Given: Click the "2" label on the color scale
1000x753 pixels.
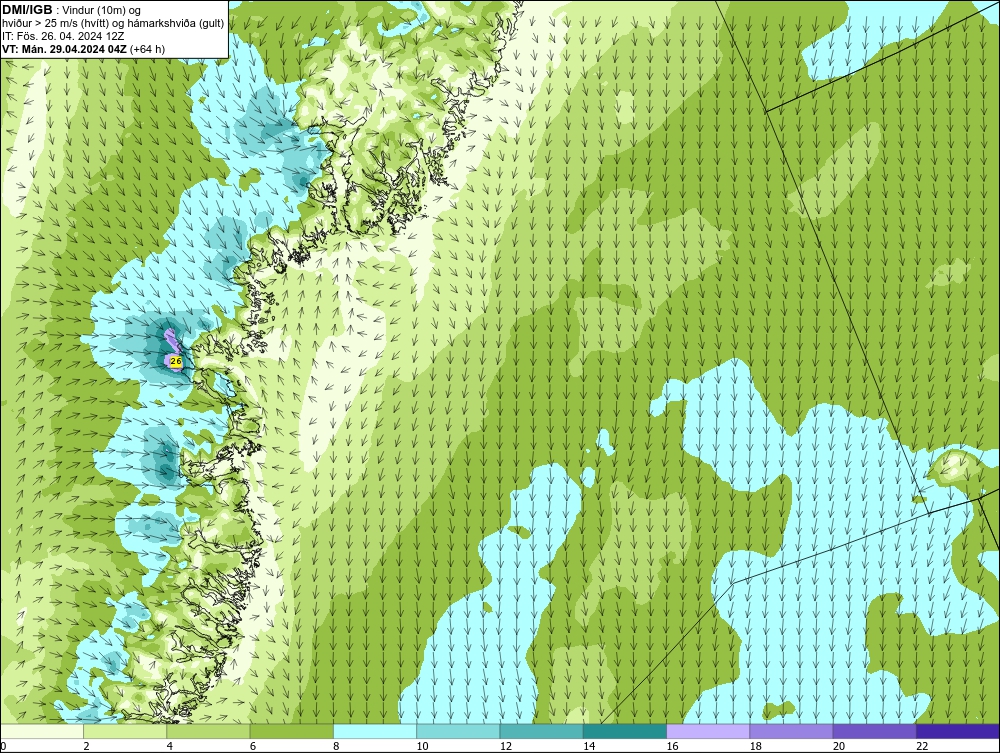Looking at the screenshot, I should (x=86, y=746).
